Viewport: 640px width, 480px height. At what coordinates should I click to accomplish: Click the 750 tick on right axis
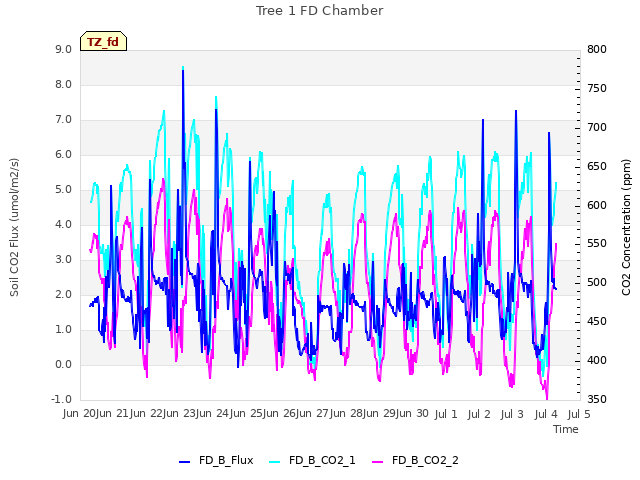tap(597, 89)
